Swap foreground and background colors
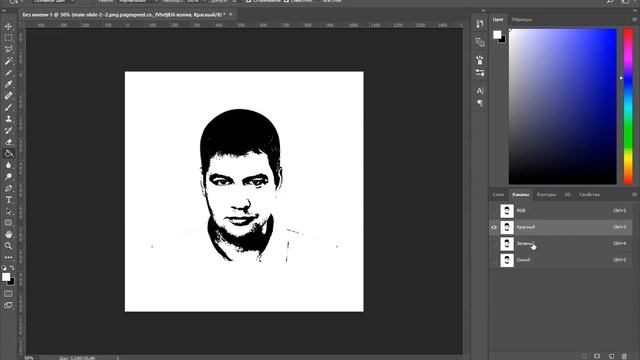 12,268
